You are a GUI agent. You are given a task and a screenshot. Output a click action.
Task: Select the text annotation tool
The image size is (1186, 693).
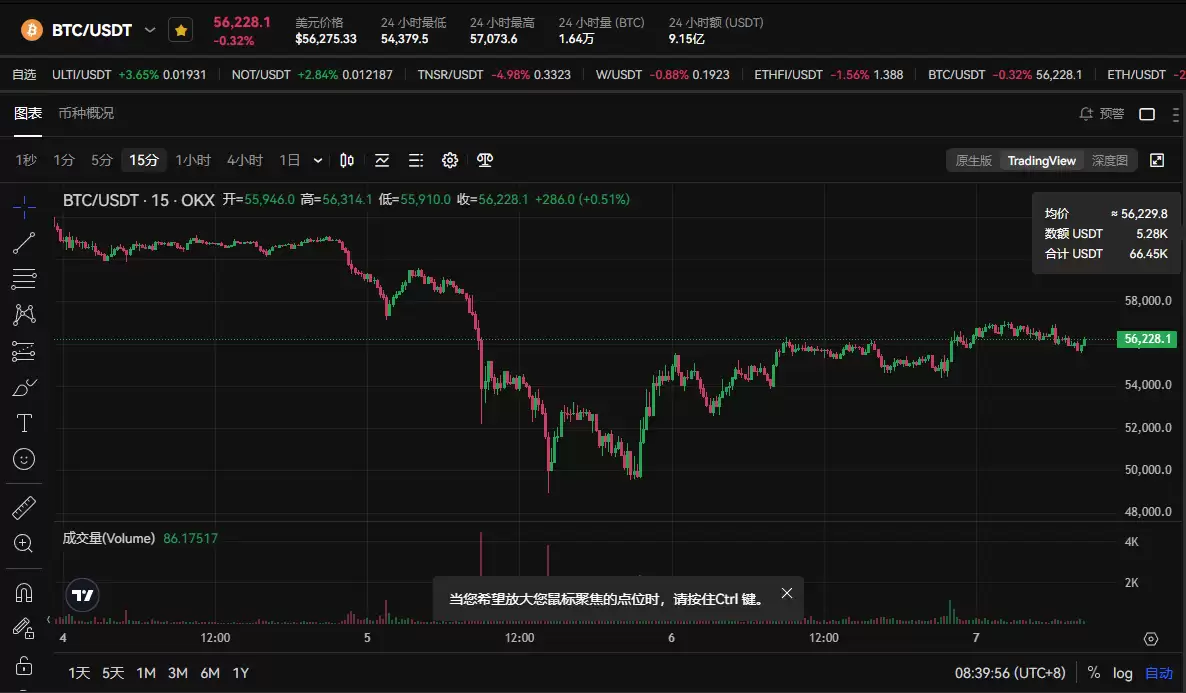coord(24,423)
